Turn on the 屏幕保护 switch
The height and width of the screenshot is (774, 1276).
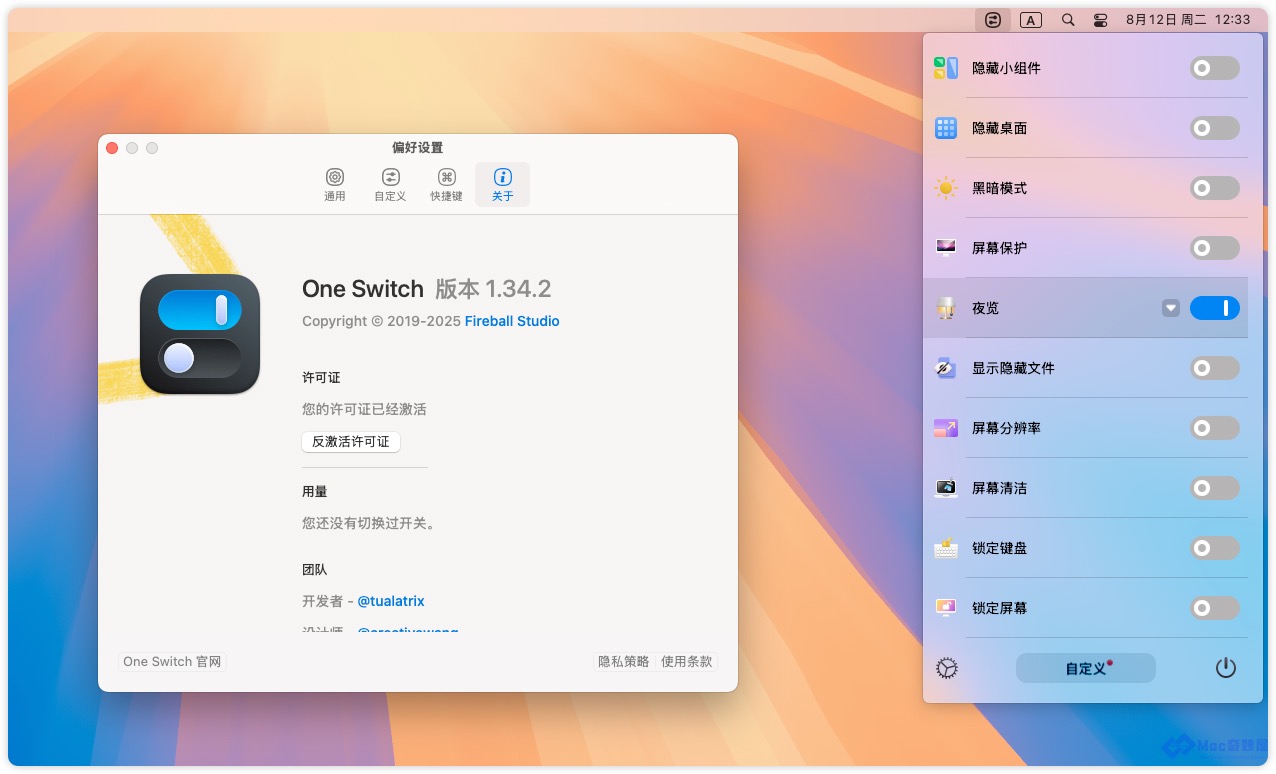point(1215,248)
